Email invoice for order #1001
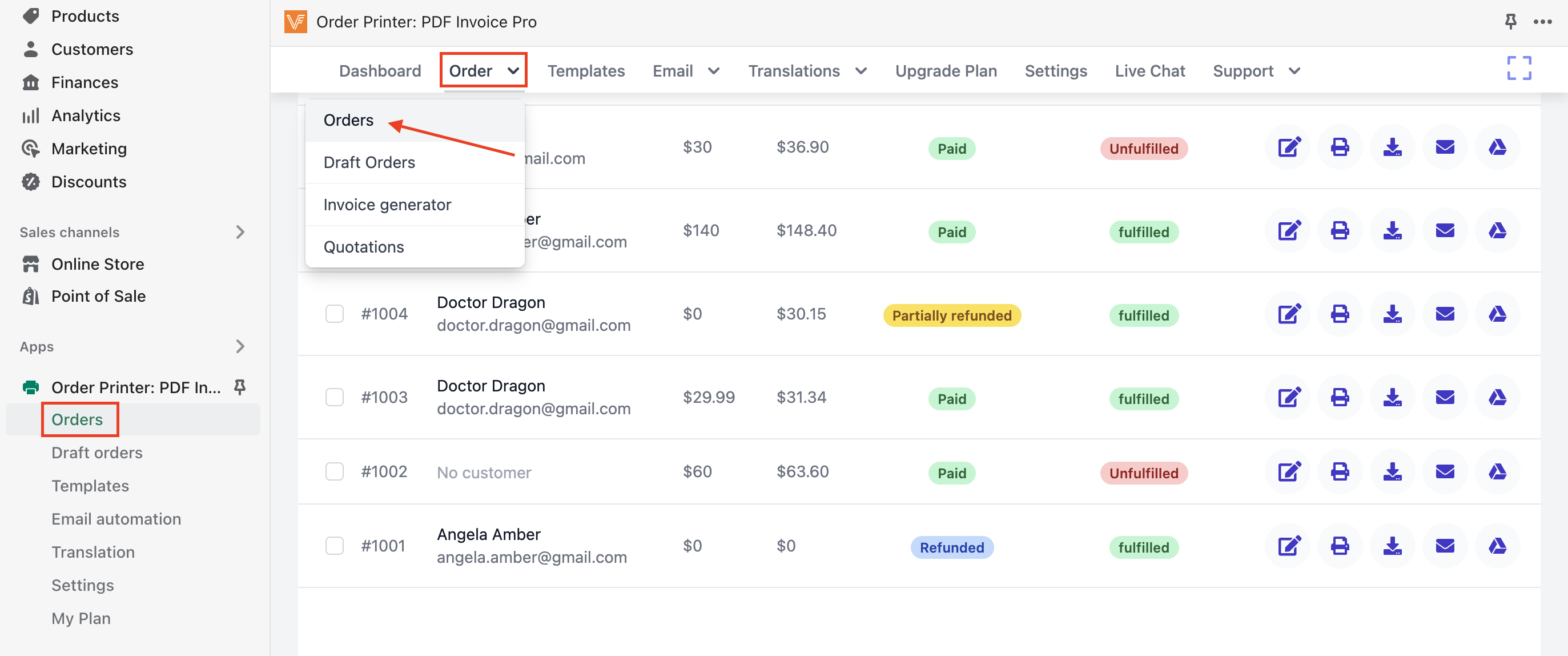The image size is (1568, 656). click(x=1445, y=546)
